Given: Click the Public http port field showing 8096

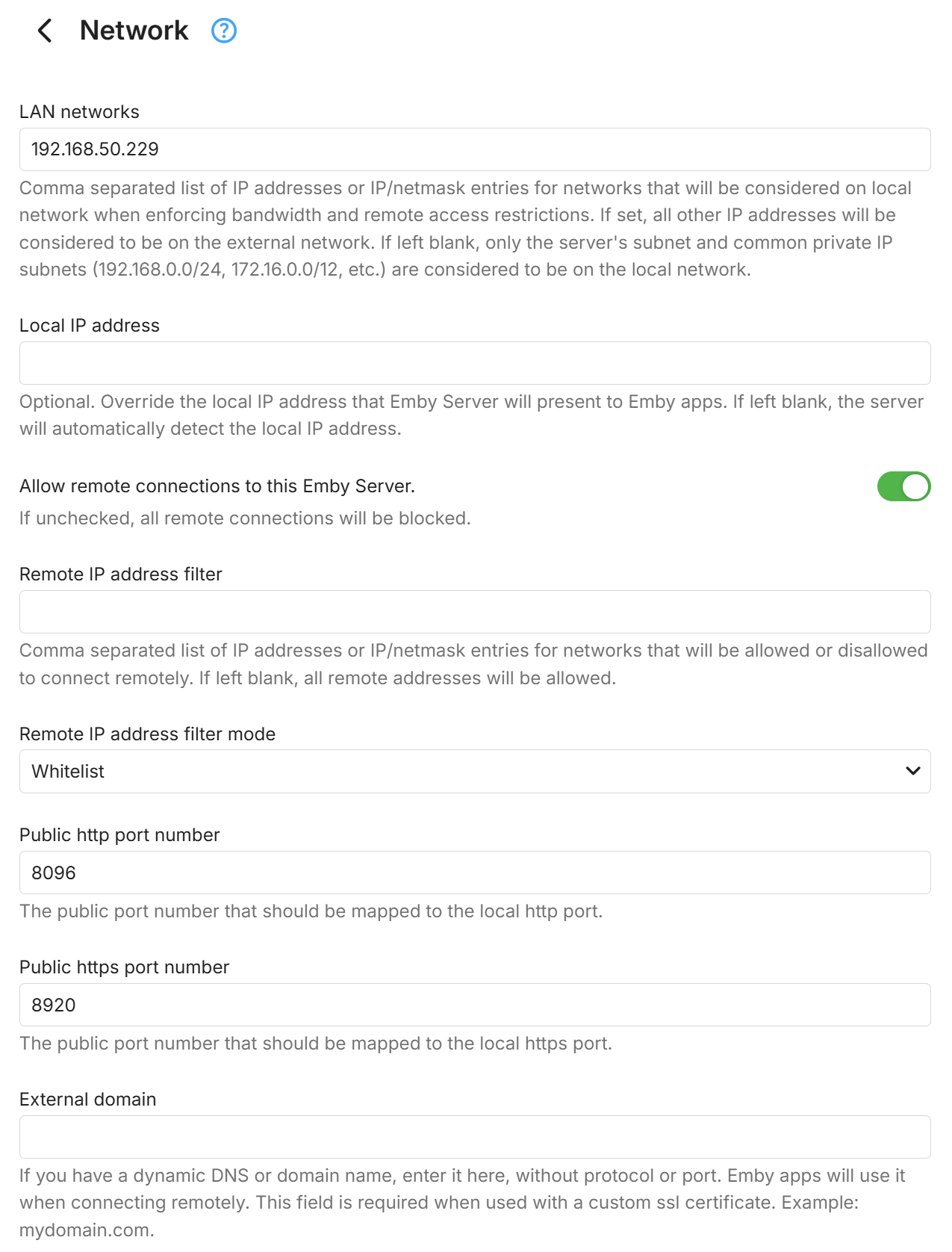Looking at the screenshot, I should [474, 873].
